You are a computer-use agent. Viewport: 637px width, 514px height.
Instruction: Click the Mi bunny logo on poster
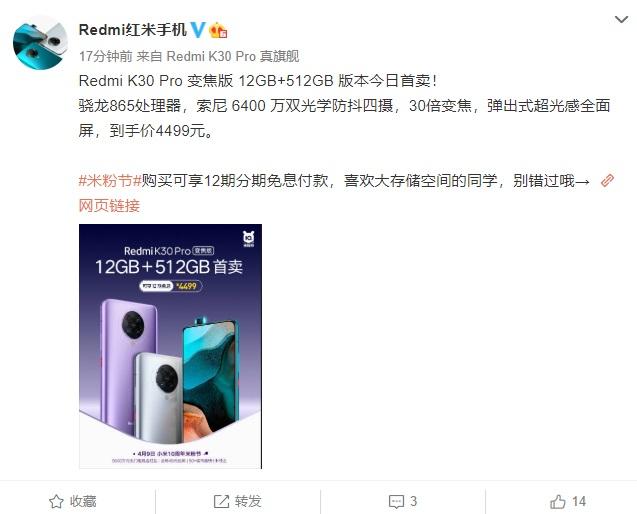(x=249, y=239)
